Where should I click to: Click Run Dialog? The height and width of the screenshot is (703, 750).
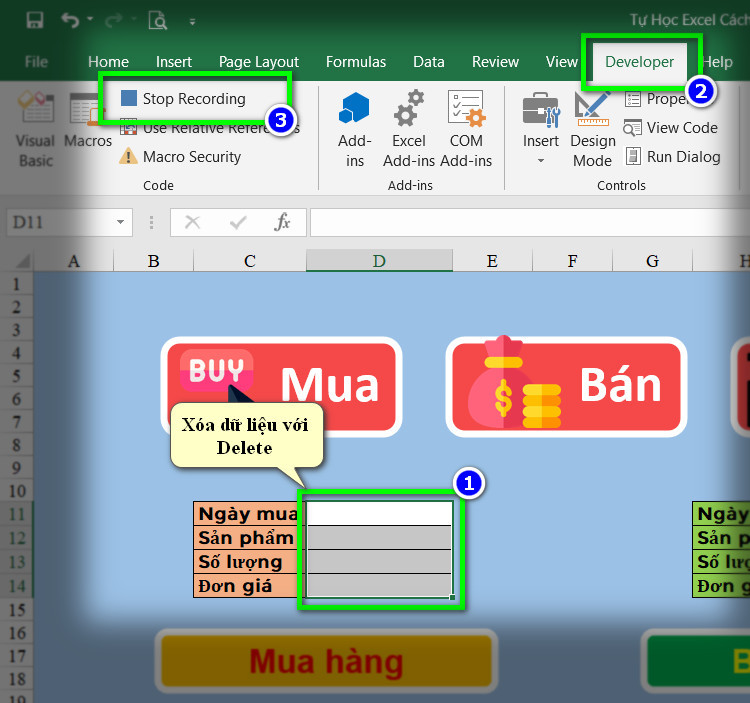[673, 156]
